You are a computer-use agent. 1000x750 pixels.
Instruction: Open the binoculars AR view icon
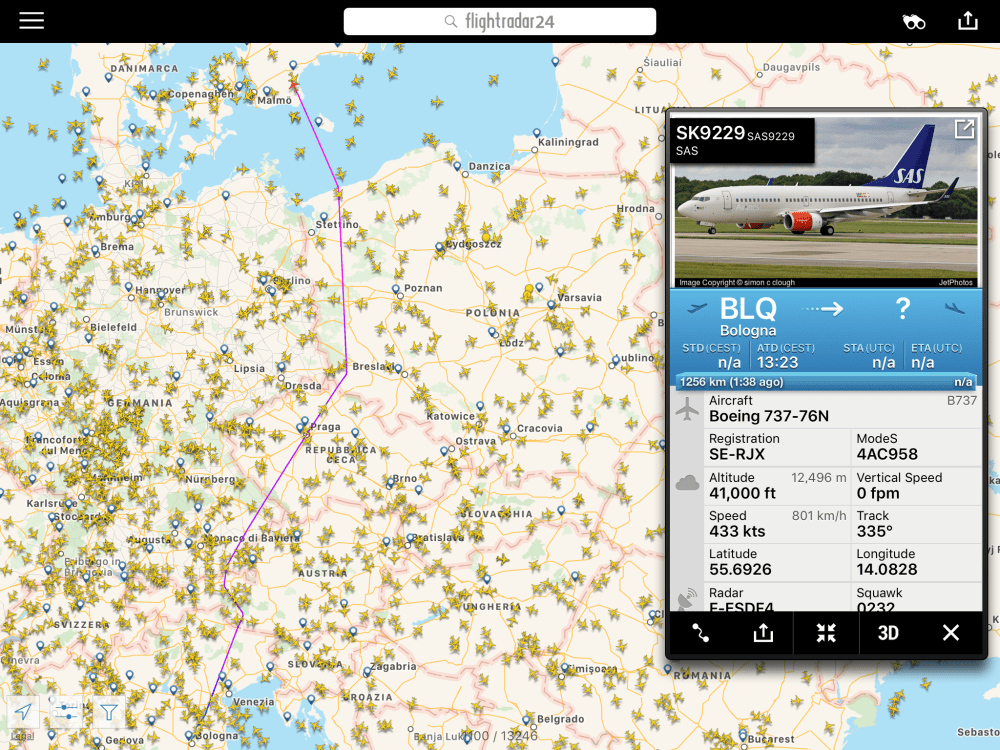click(914, 22)
